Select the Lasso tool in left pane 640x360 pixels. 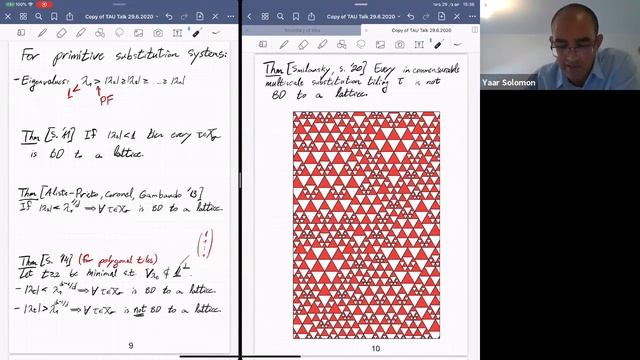coord(119,33)
